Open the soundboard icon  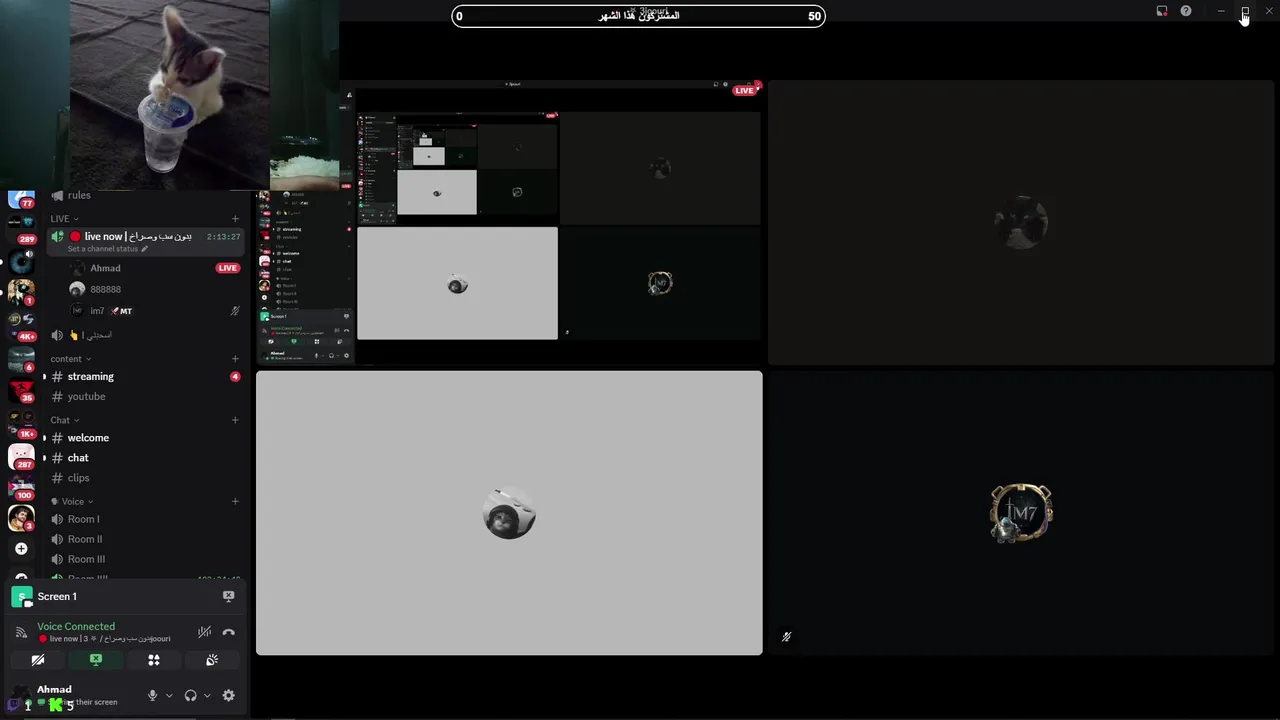tap(212, 660)
